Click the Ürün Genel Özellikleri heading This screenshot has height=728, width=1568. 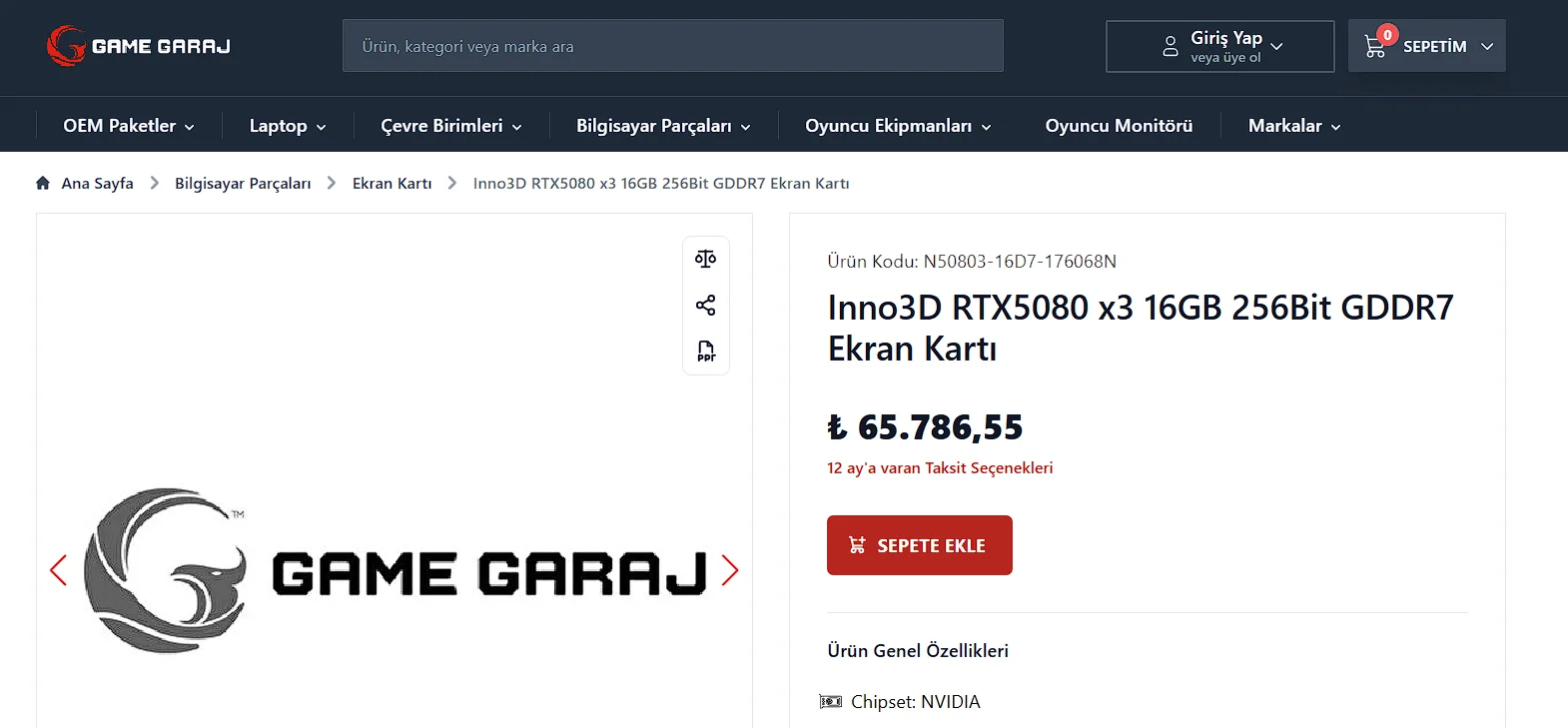click(918, 651)
